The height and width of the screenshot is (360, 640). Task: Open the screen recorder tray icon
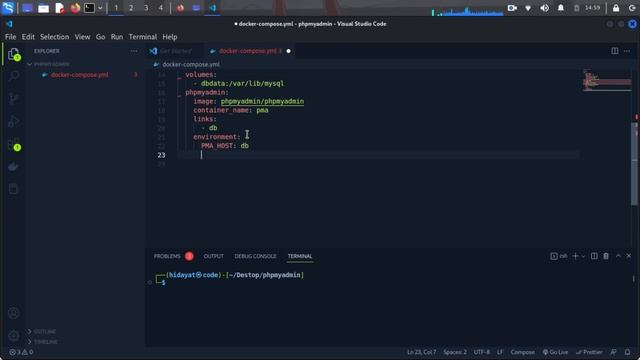tap(512, 8)
